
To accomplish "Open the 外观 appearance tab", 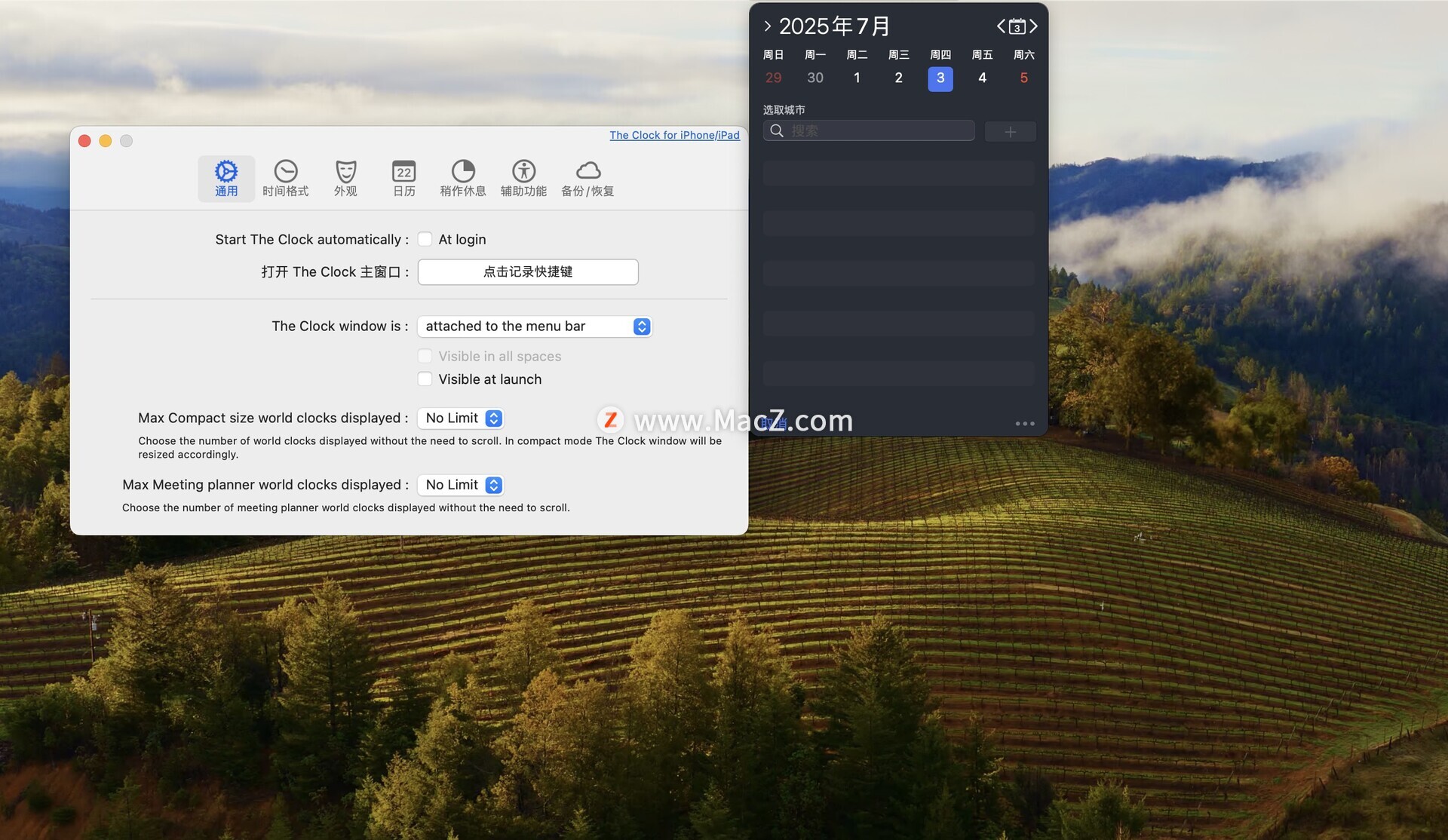I will coord(345,179).
